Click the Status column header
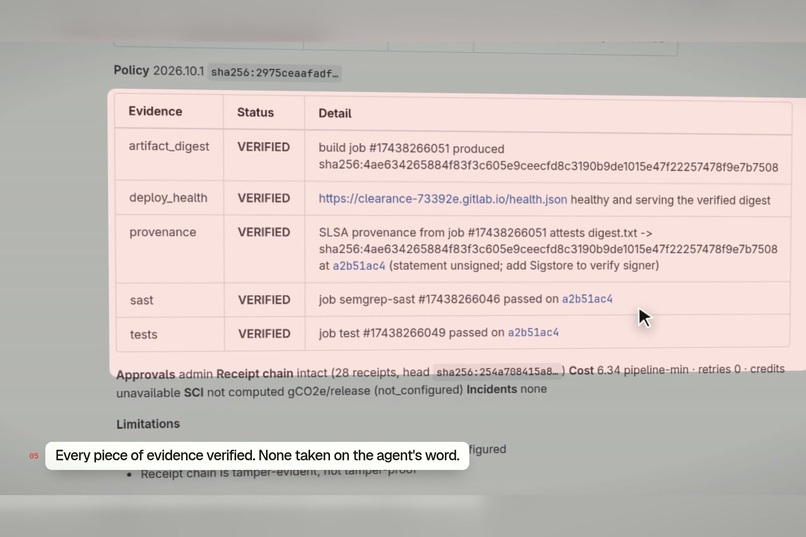 pyautogui.click(x=255, y=112)
